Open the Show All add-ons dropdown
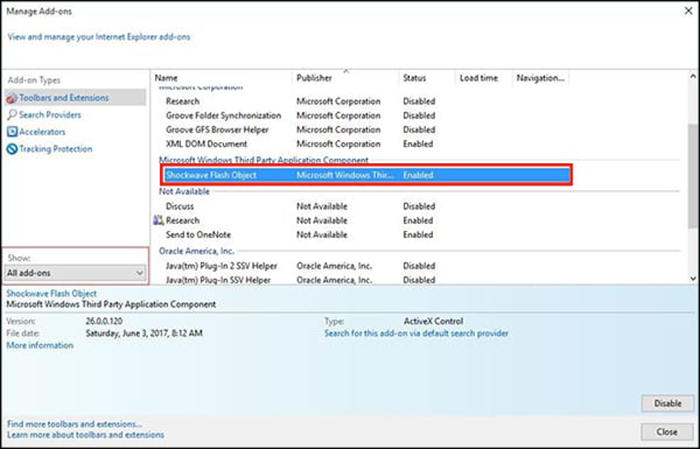The height and width of the screenshot is (449, 700). tap(75, 273)
